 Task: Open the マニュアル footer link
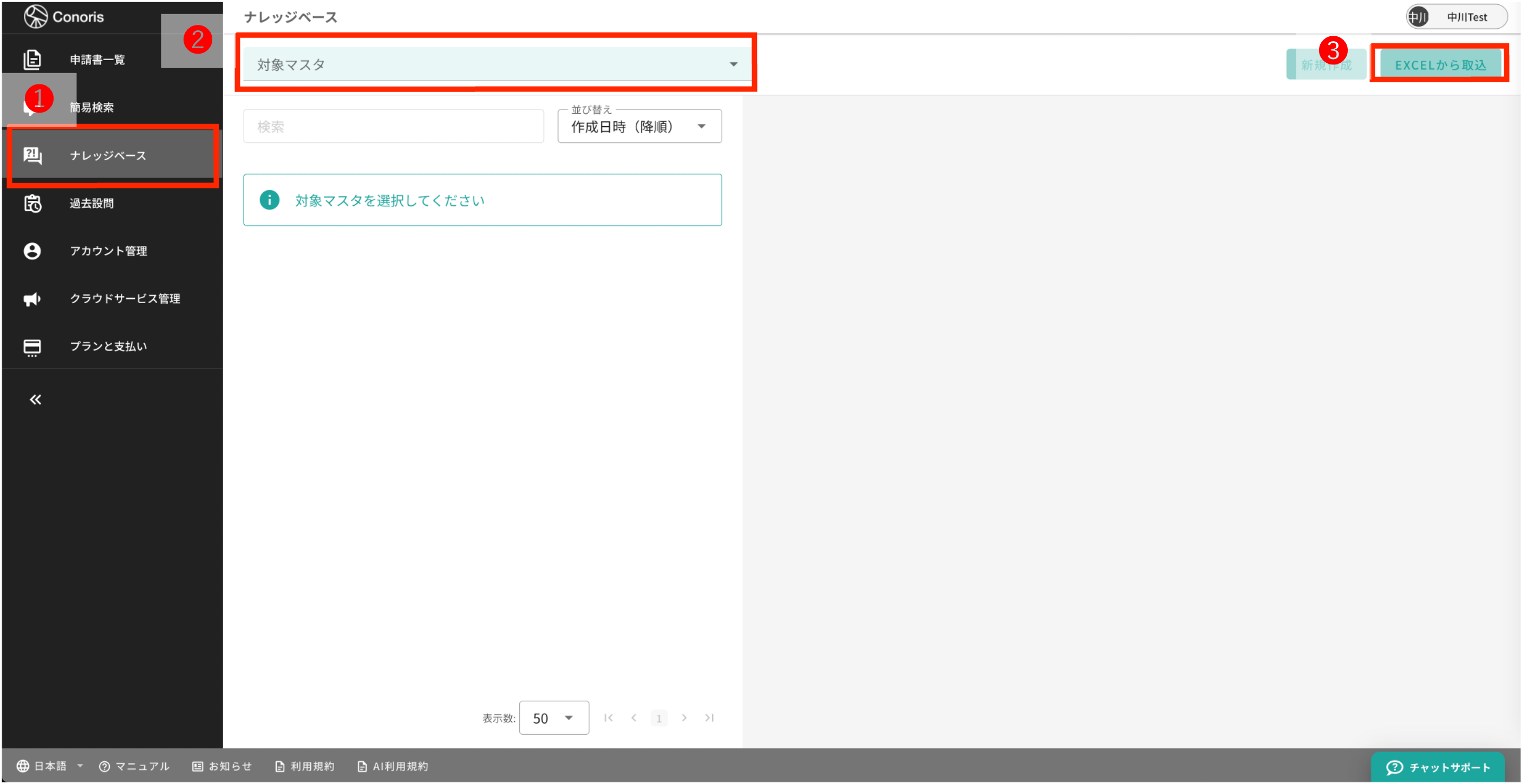coord(135,766)
